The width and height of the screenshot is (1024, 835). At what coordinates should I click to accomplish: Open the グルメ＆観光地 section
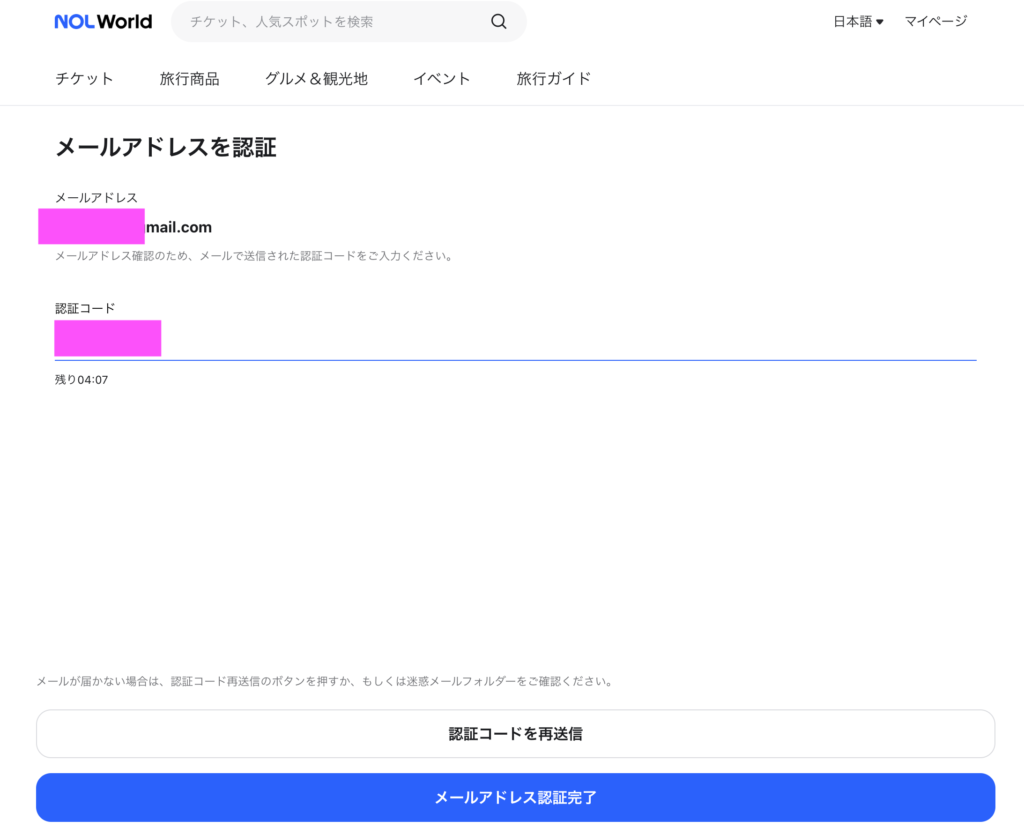point(316,79)
